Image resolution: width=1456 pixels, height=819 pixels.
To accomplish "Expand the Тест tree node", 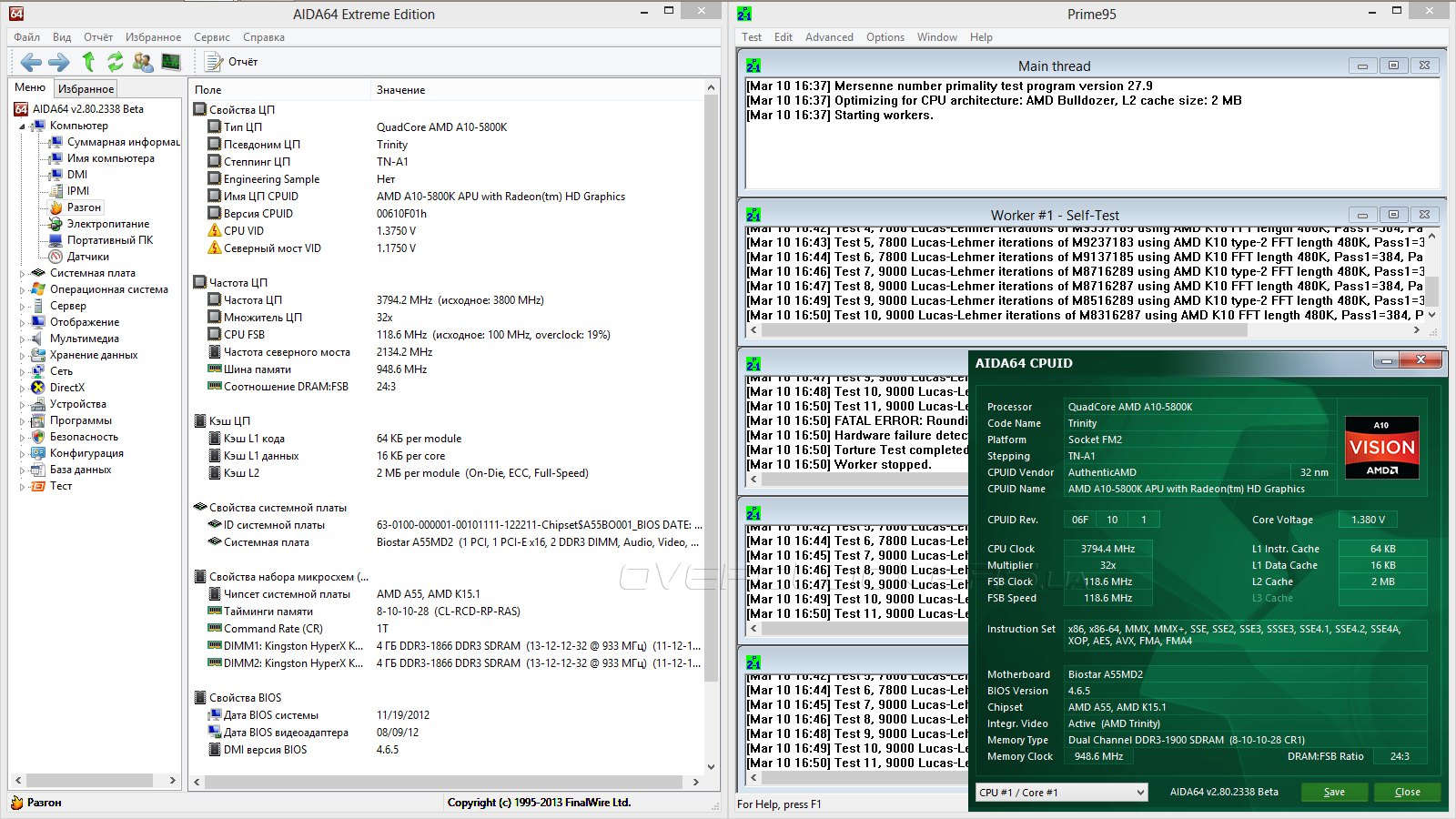I will click(x=23, y=487).
